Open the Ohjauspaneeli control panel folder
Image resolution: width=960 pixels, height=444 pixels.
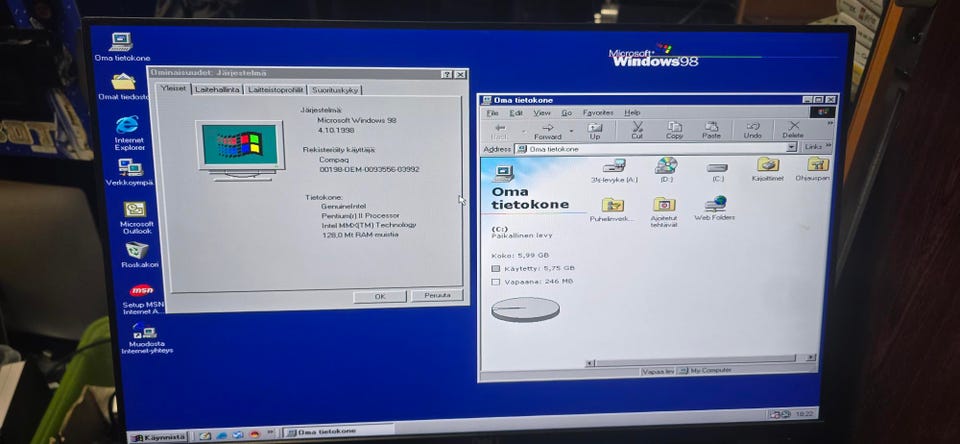click(814, 170)
